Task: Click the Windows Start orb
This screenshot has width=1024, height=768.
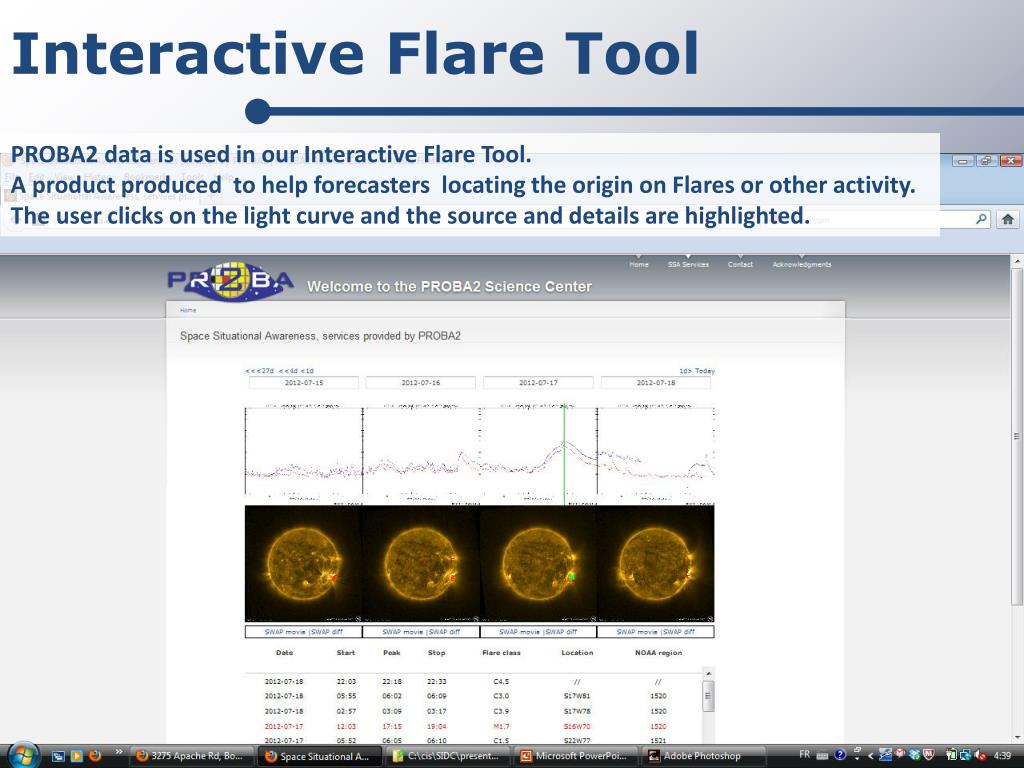Action: coord(24,756)
